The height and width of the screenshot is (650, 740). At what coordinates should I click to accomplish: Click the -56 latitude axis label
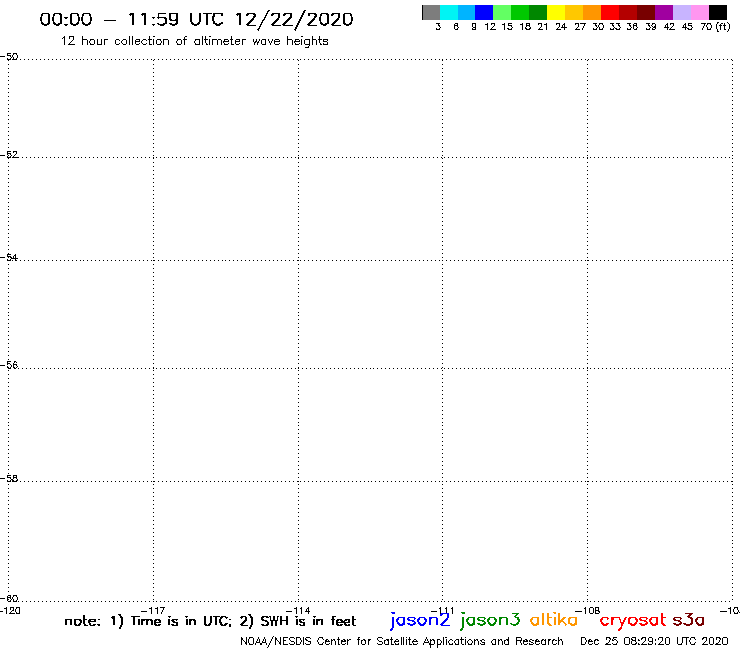pyautogui.click(x=9, y=365)
